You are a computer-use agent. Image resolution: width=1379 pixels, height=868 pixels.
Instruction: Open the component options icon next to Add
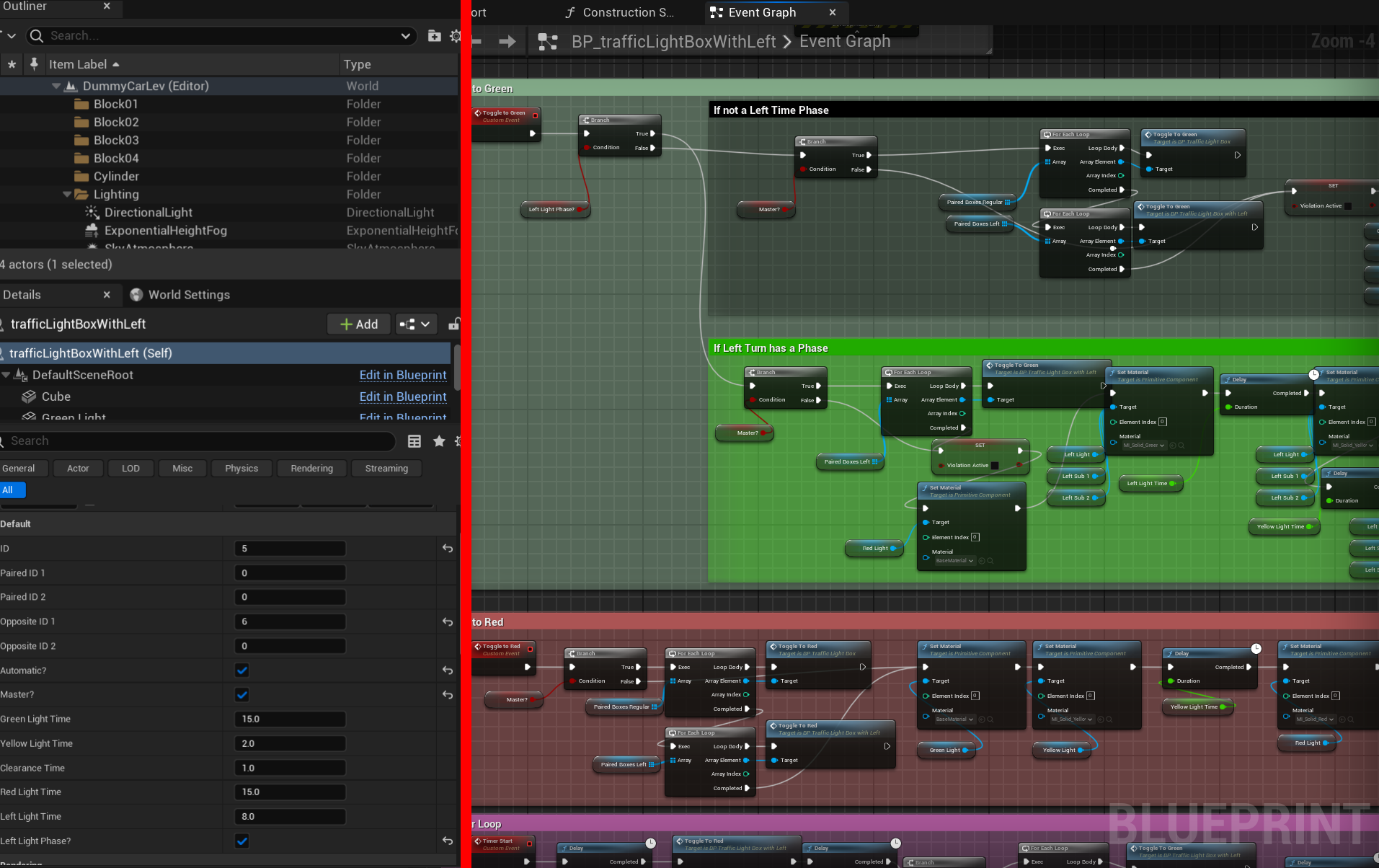pyautogui.click(x=416, y=324)
